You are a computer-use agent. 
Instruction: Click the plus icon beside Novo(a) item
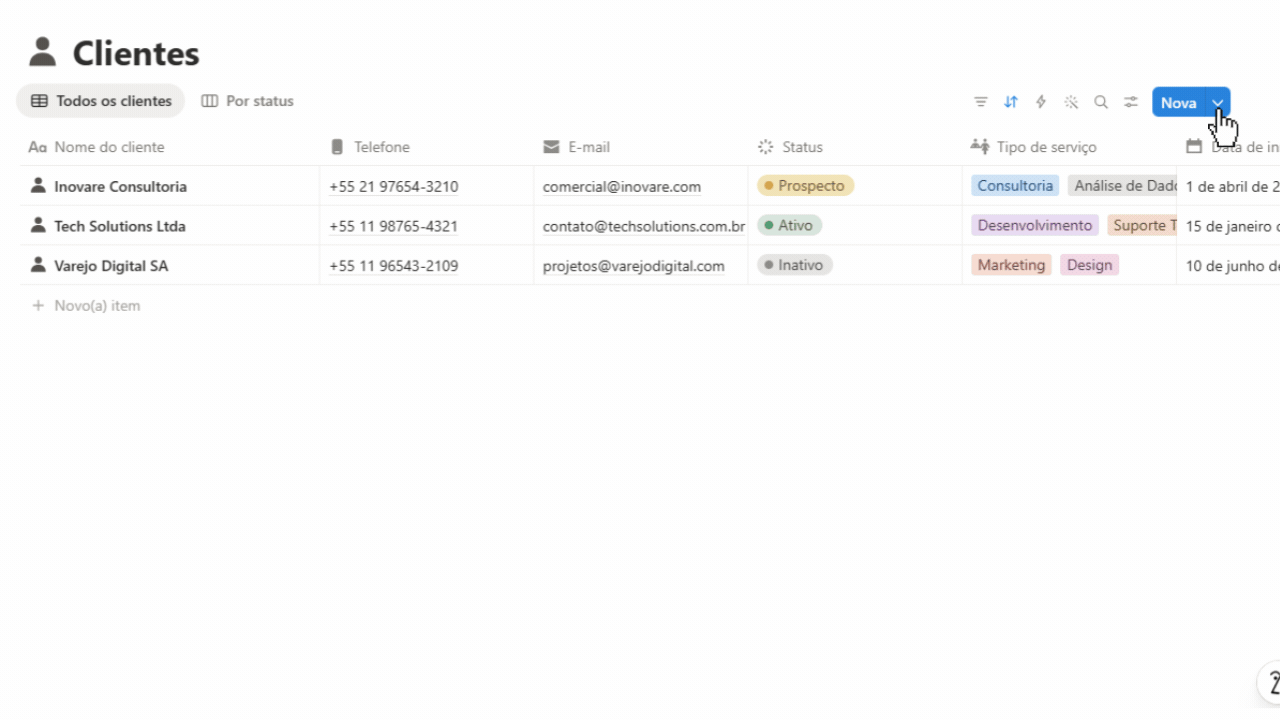(x=38, y=305)
